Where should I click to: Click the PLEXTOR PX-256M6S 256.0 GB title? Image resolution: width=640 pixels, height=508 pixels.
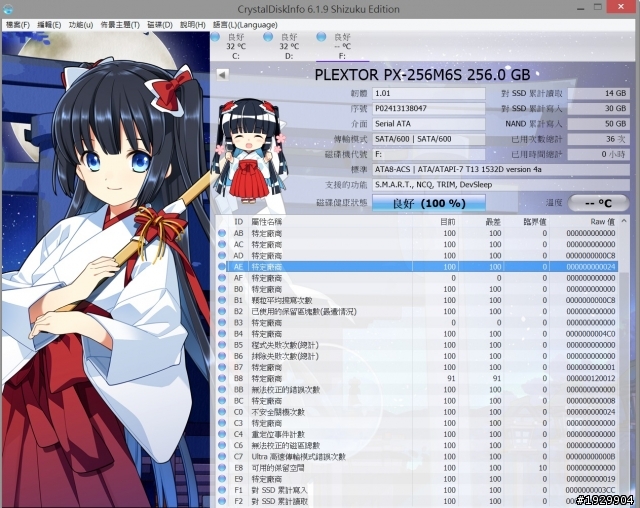pos(422,75)
